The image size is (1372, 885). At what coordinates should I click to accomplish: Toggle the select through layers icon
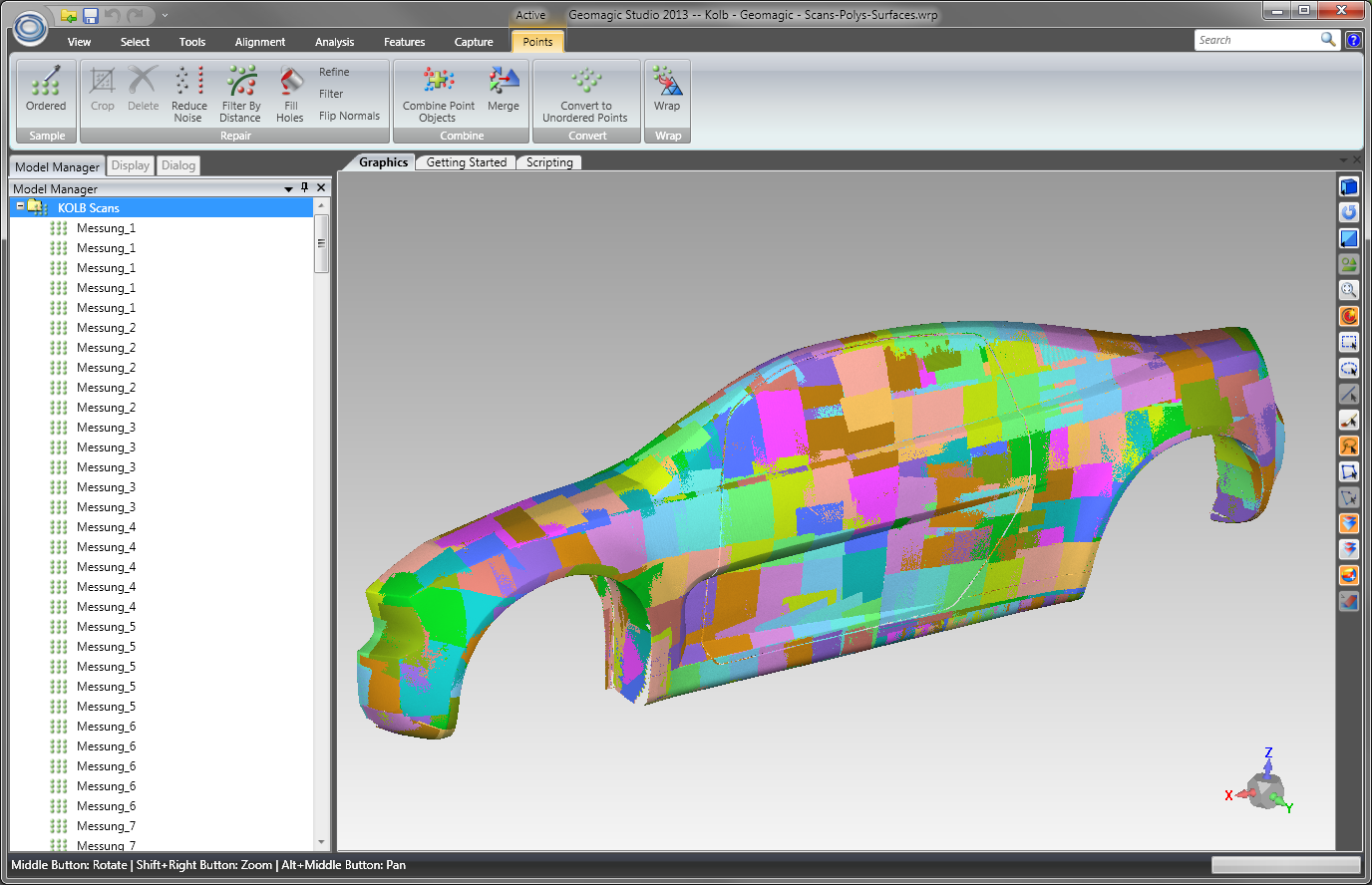1349,549
